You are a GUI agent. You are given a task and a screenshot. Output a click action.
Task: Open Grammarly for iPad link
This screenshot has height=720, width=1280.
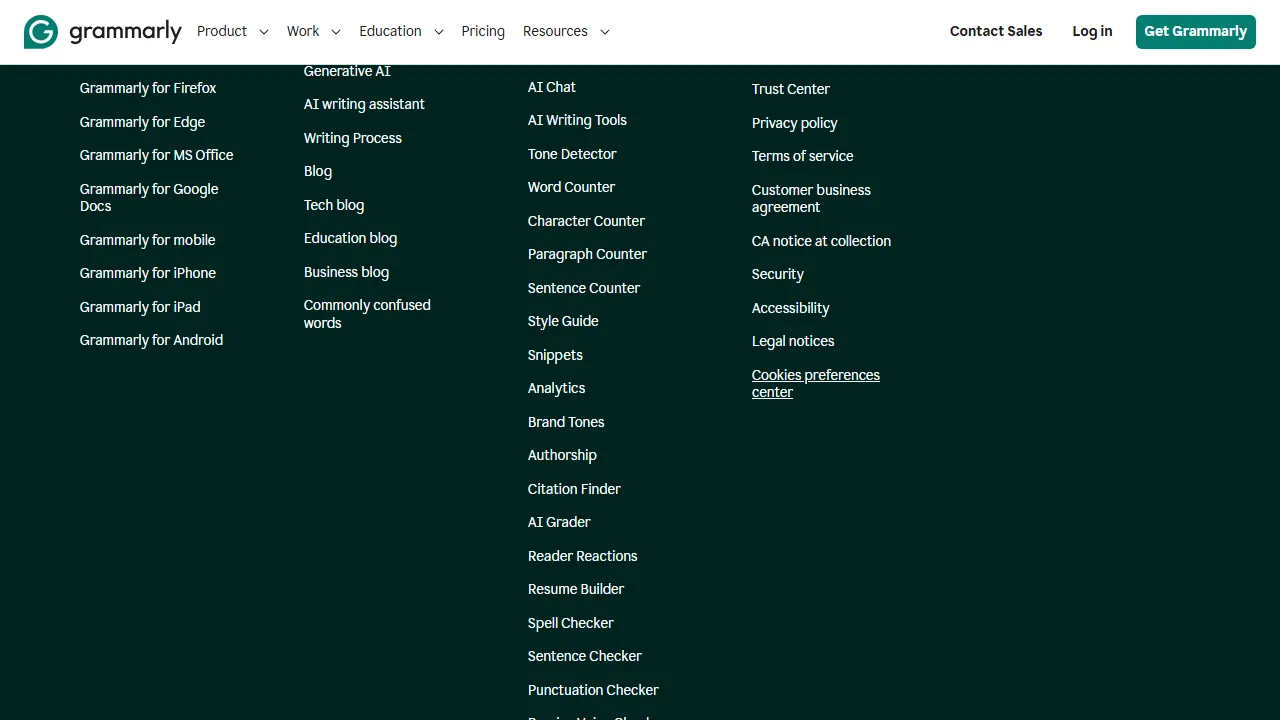pyautogui.click(x=140, y=307)
